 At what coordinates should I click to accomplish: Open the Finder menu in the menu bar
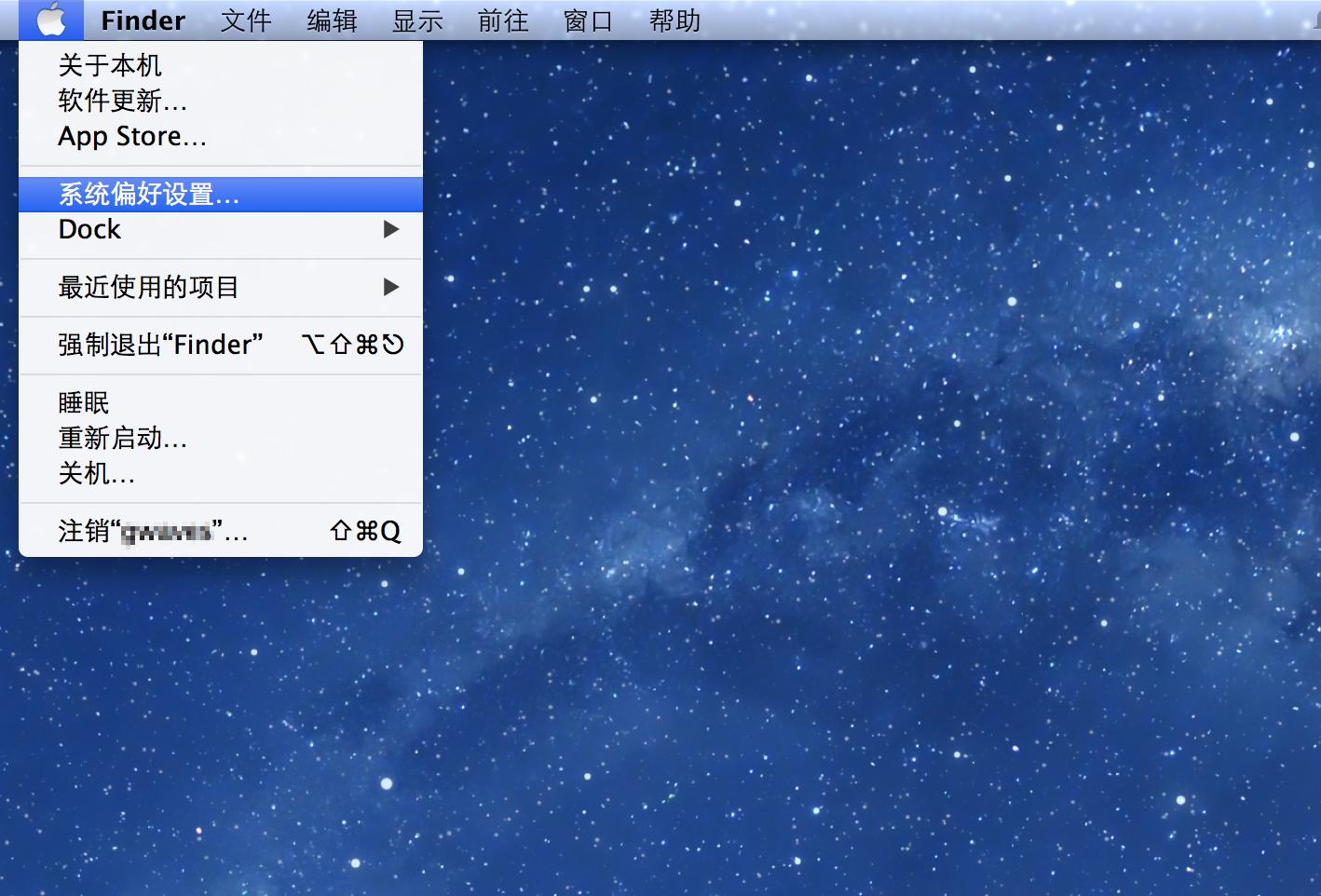(x=143, y=20)
